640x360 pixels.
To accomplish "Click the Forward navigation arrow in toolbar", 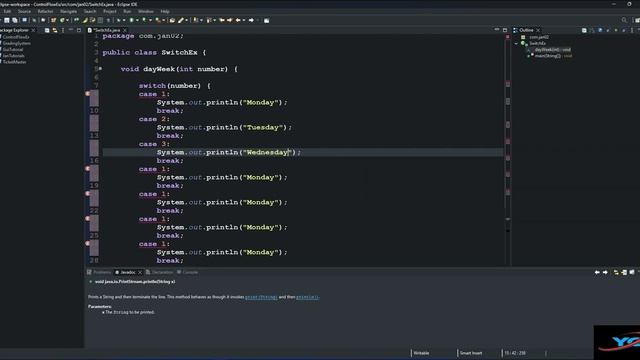I will coord(251,20).
